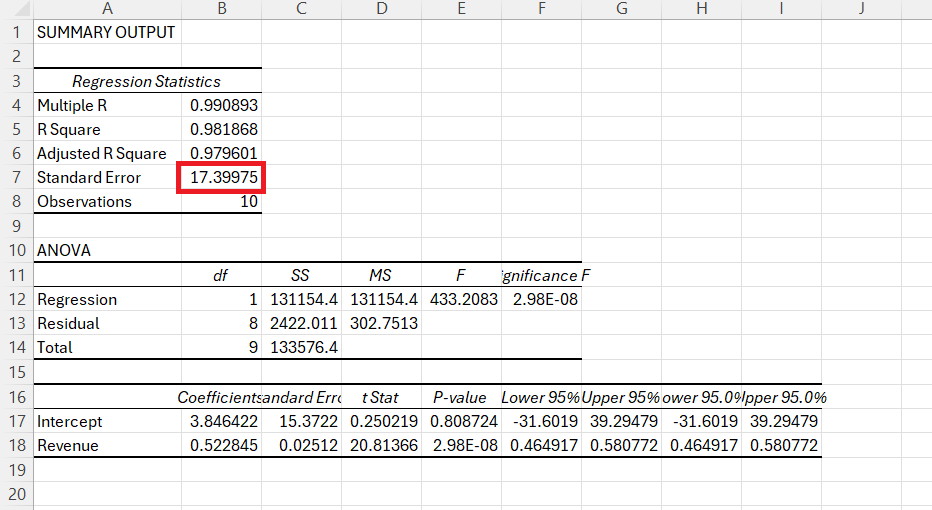Click the Adjusted R Square label
This screenshot has width=932, height=510.
coord(107,153)
